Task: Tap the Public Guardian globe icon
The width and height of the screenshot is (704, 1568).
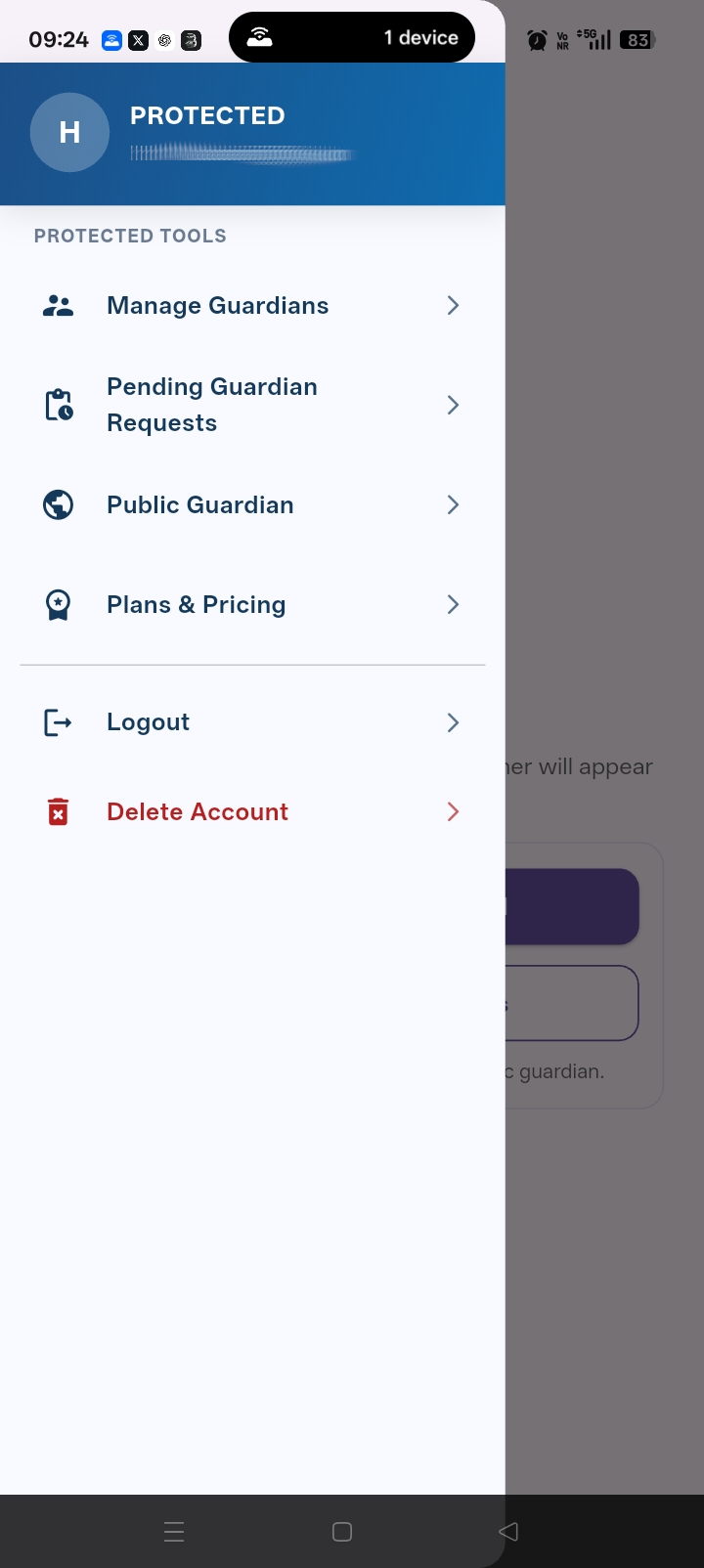Action: [59, 504]
